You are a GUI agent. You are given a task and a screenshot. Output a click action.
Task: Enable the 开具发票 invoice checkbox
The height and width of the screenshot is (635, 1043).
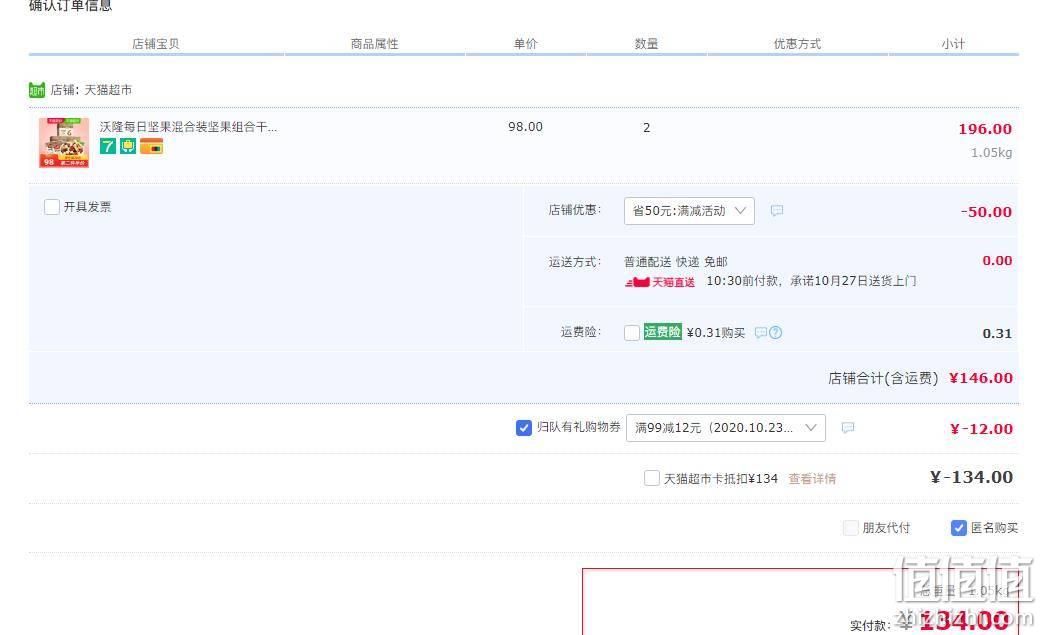pos(52,207)
